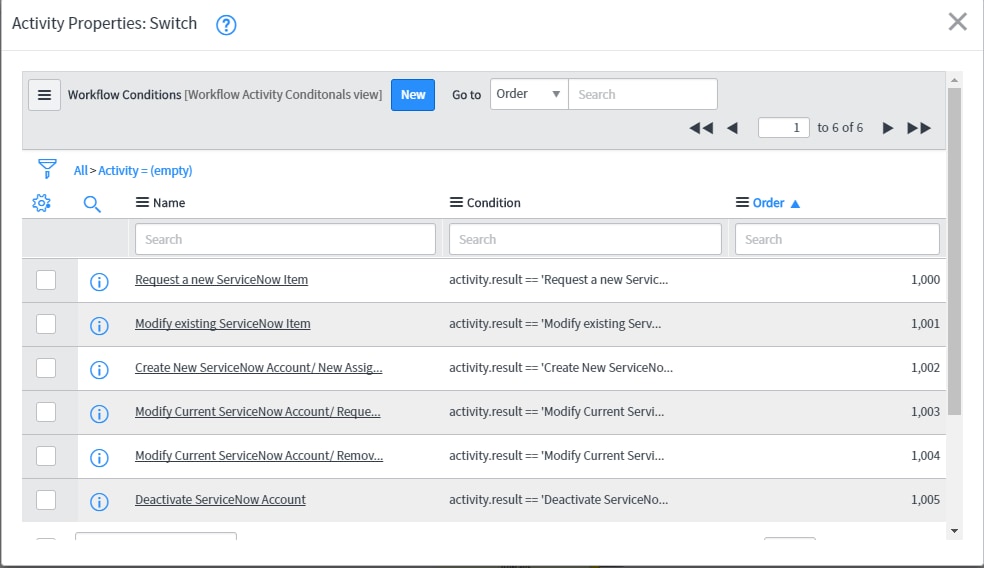The height and width of the screenshot is (568, 984).
Task: Click order value 1,002
Action: click(x=925, y=367)
